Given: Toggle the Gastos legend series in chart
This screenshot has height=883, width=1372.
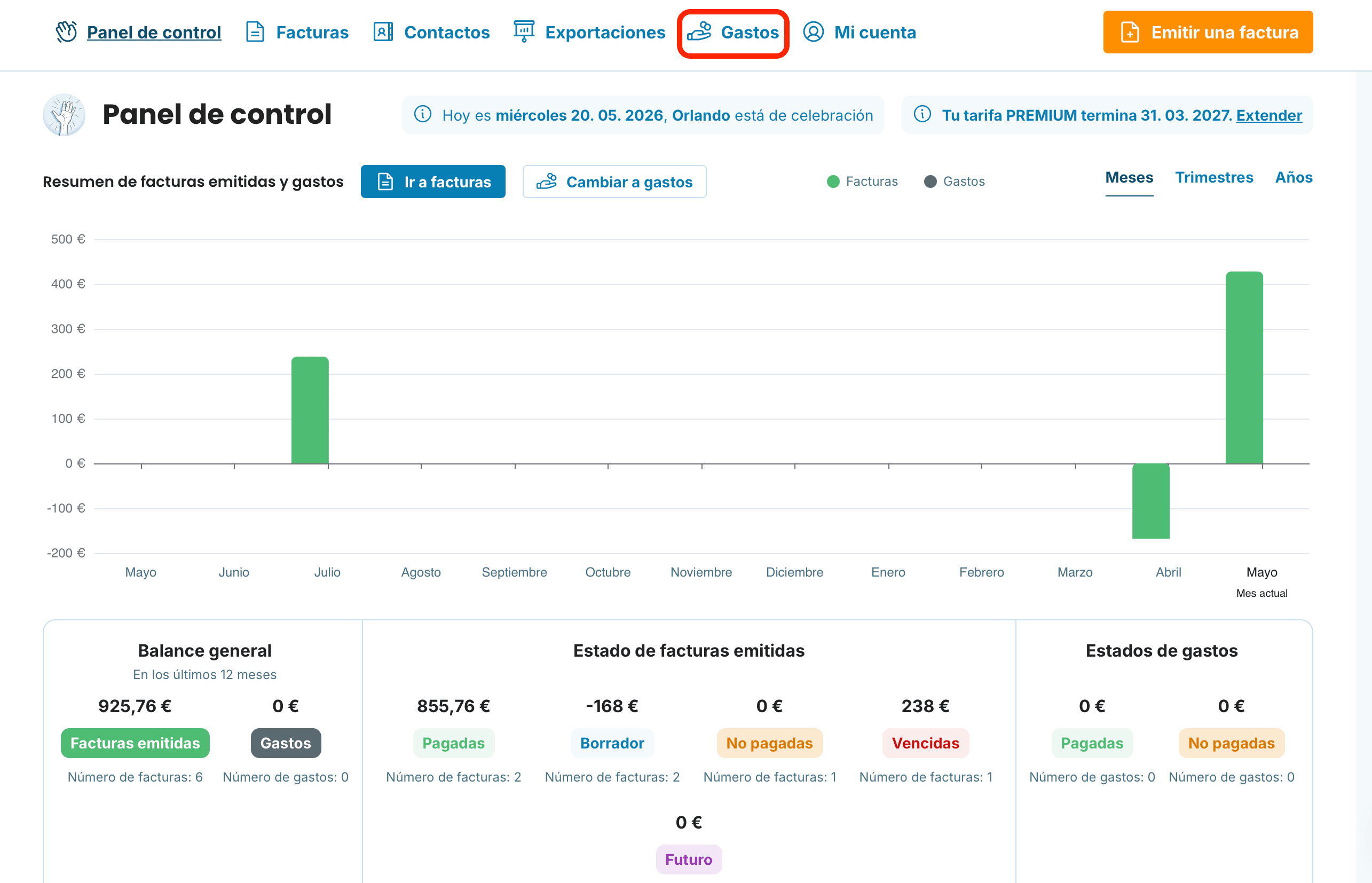Looking at the screenshot, I should click(x=954, y=181).
